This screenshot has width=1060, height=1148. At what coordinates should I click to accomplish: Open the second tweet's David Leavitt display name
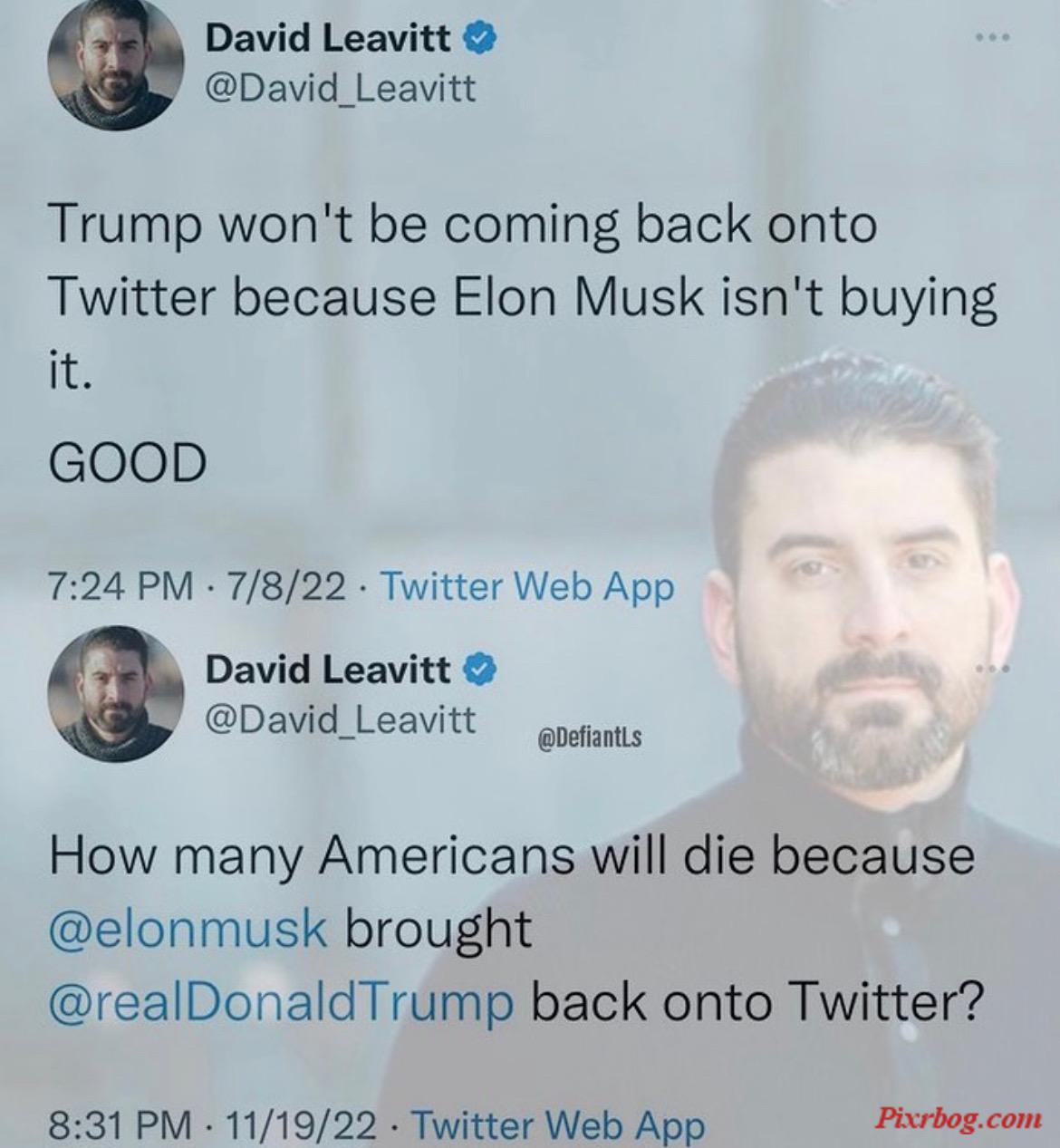[330, 670]
